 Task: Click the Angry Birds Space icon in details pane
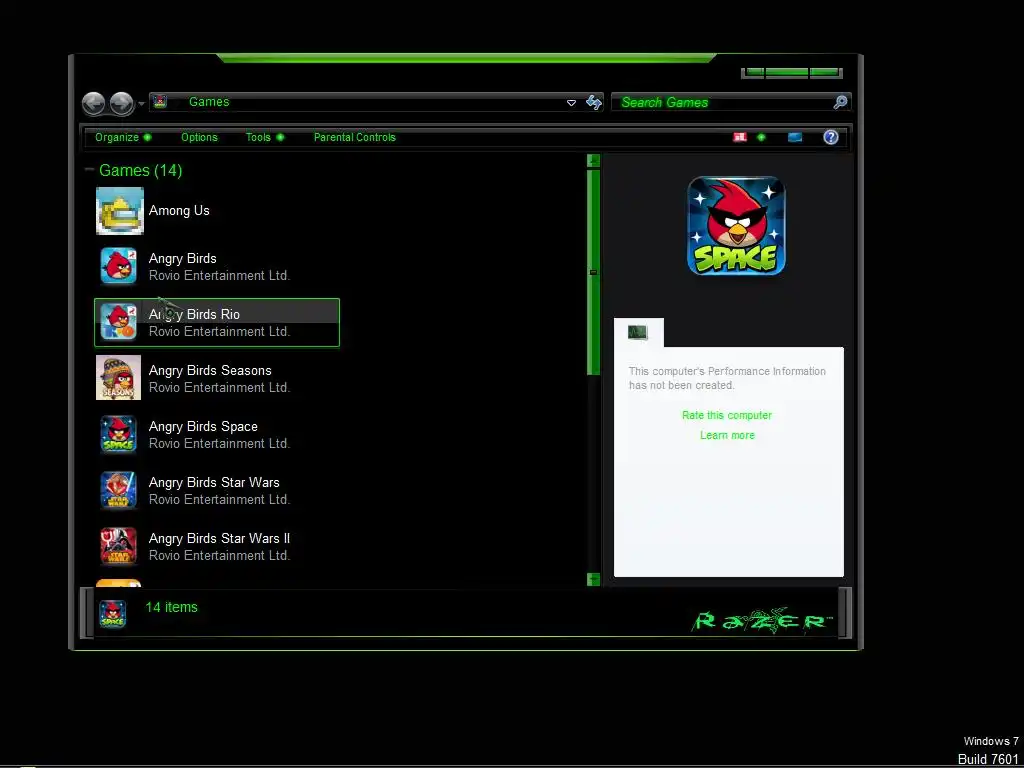[112, 614]
